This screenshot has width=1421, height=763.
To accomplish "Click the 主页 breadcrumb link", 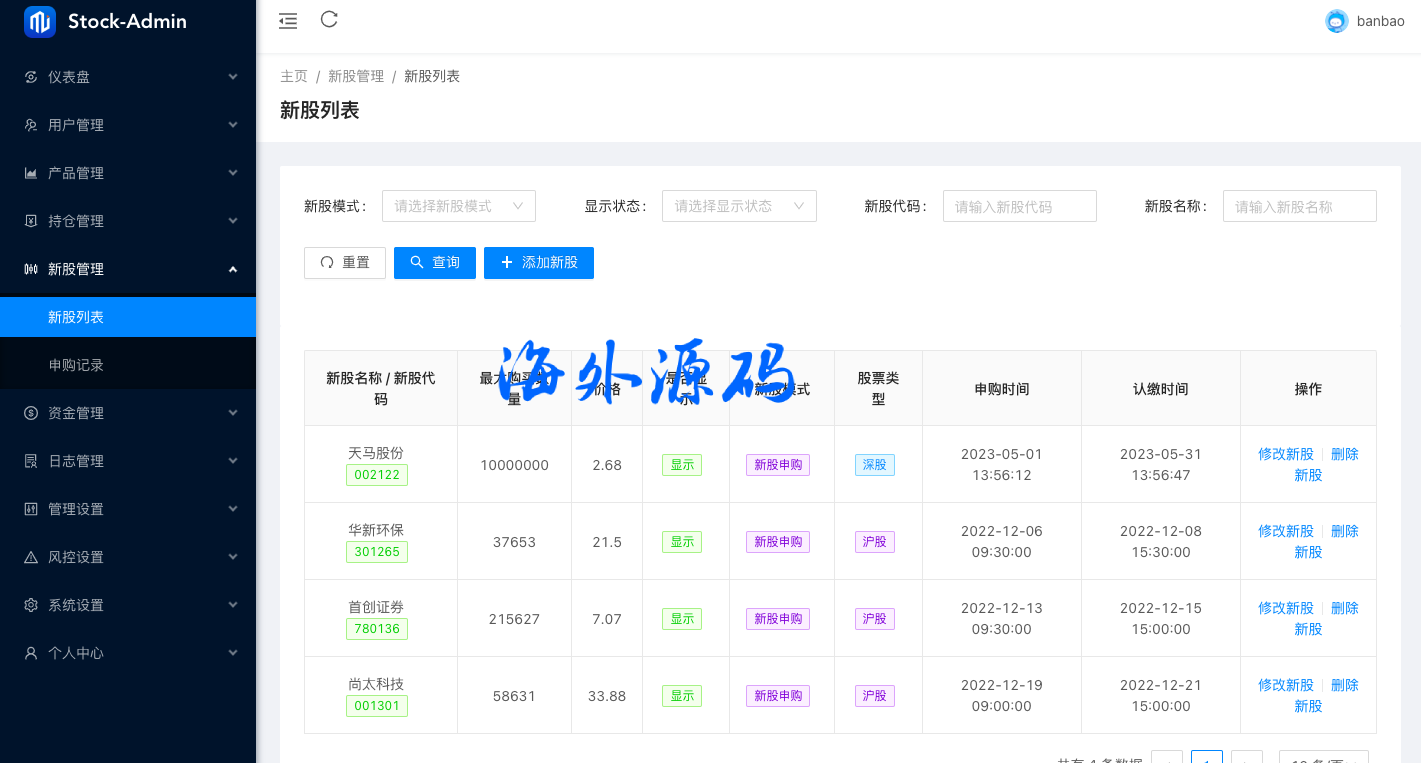I will [294, 77].
